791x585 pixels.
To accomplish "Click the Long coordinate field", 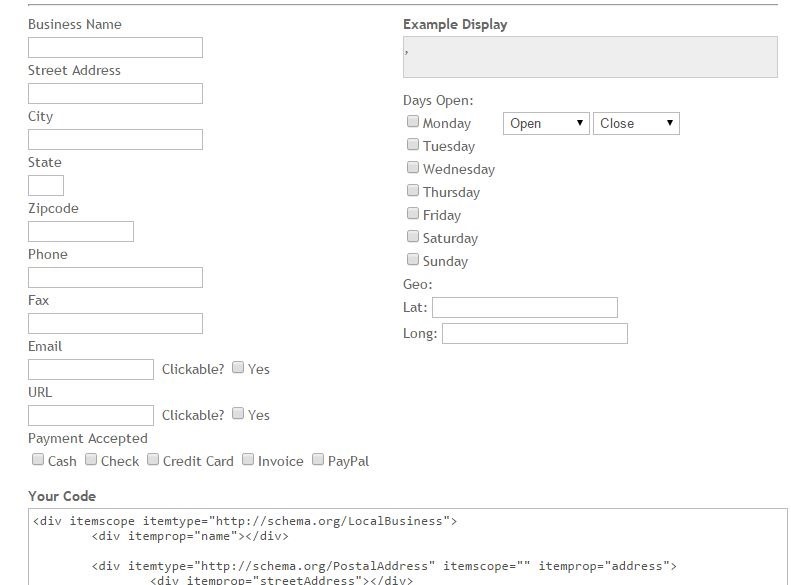I will (534, 334).
